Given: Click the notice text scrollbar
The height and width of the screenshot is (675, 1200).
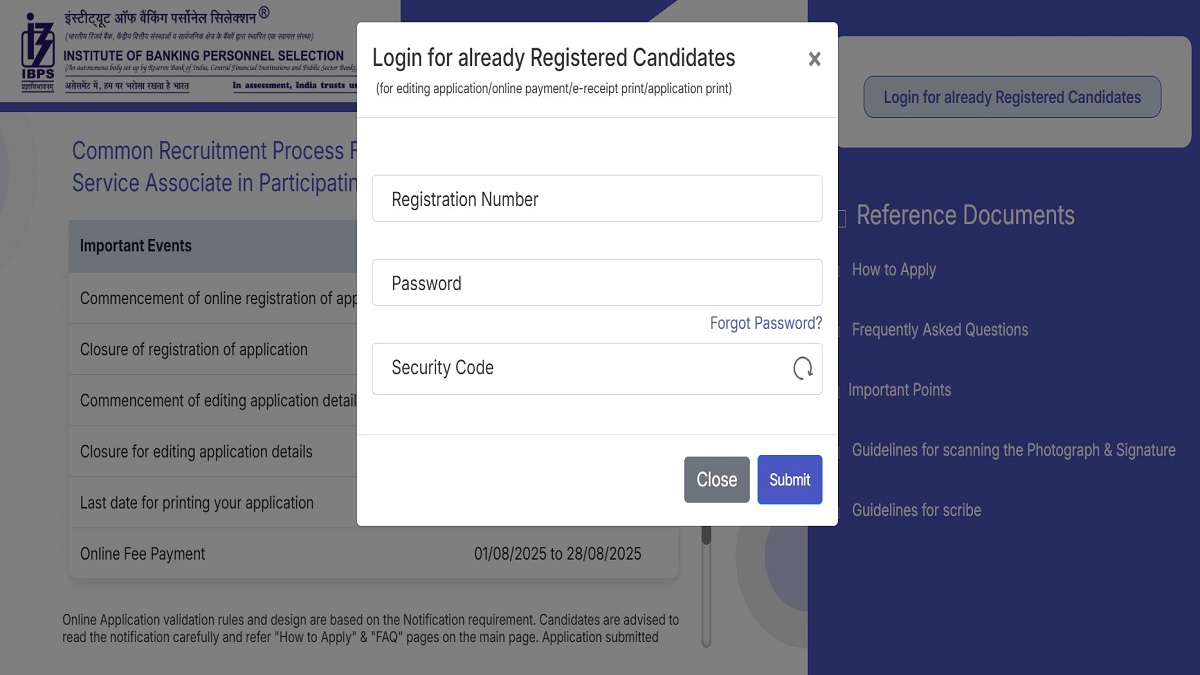Looking at the screenshot, I should (706, 590).
